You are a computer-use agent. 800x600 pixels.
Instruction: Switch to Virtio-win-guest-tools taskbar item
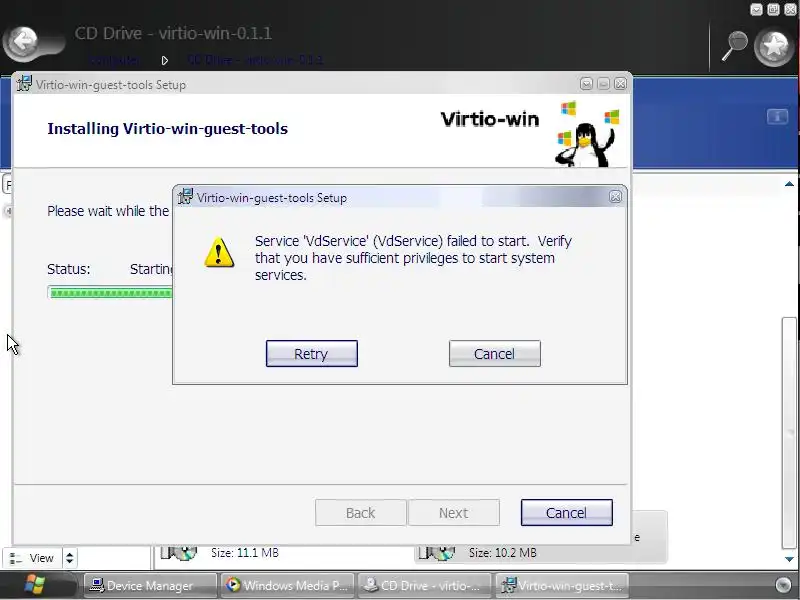pyautogui.click(x=562, y=585)
